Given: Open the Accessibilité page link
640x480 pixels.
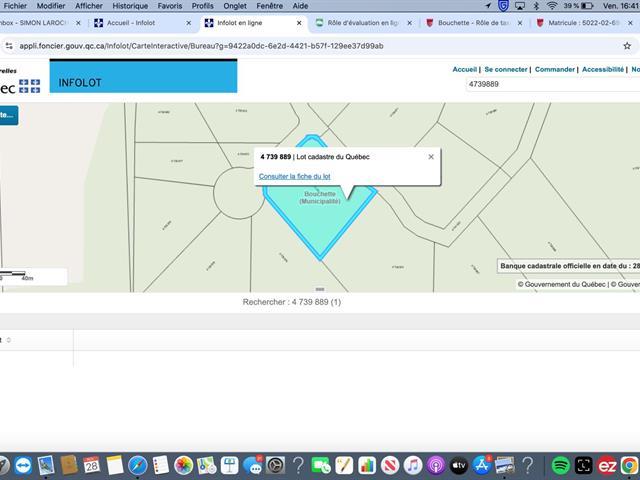Looking at the screenshot, I should click(603, 70).
